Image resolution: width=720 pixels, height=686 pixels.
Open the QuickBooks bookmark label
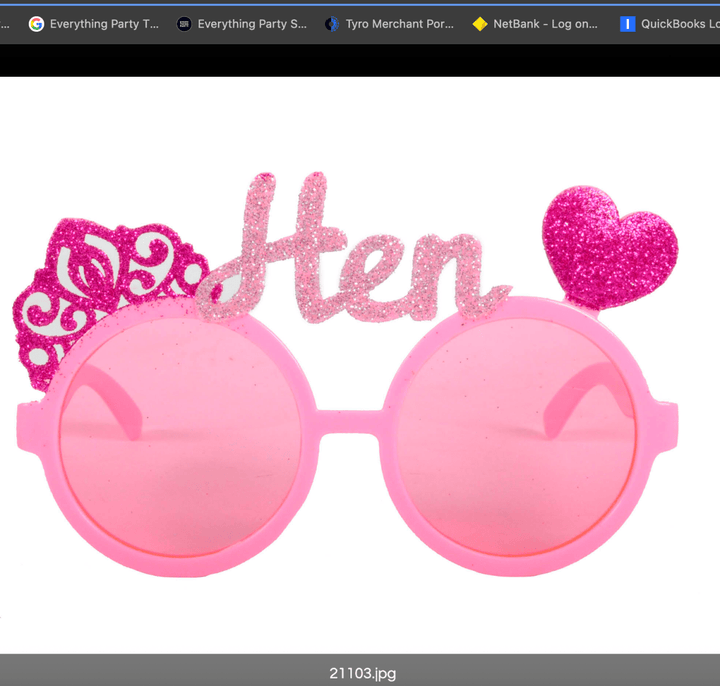pyautogui.click(x=679, y=24)
